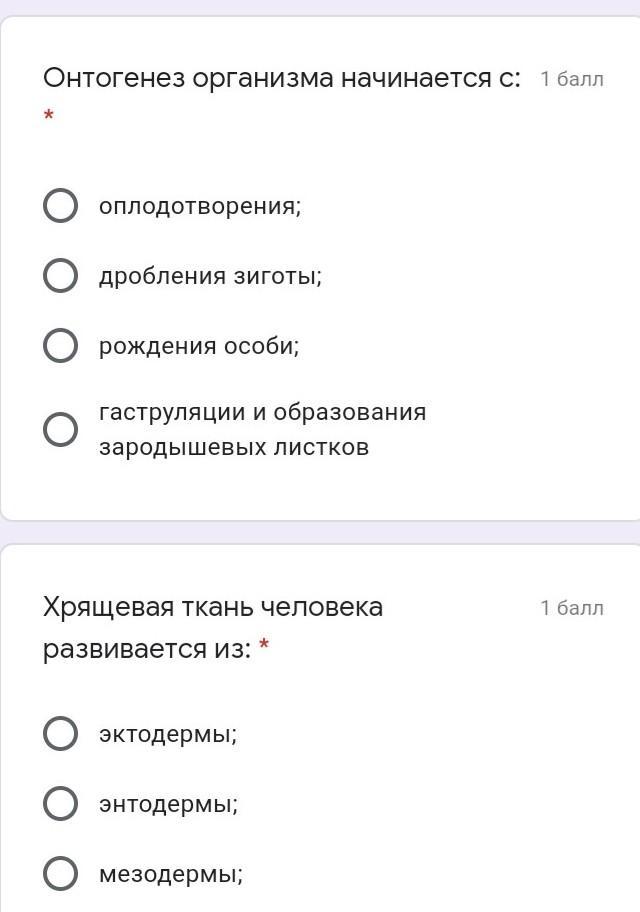640x912 pixels.
Task: Select the 'мезодермы' radio button
Action: [x=60, y=874]
